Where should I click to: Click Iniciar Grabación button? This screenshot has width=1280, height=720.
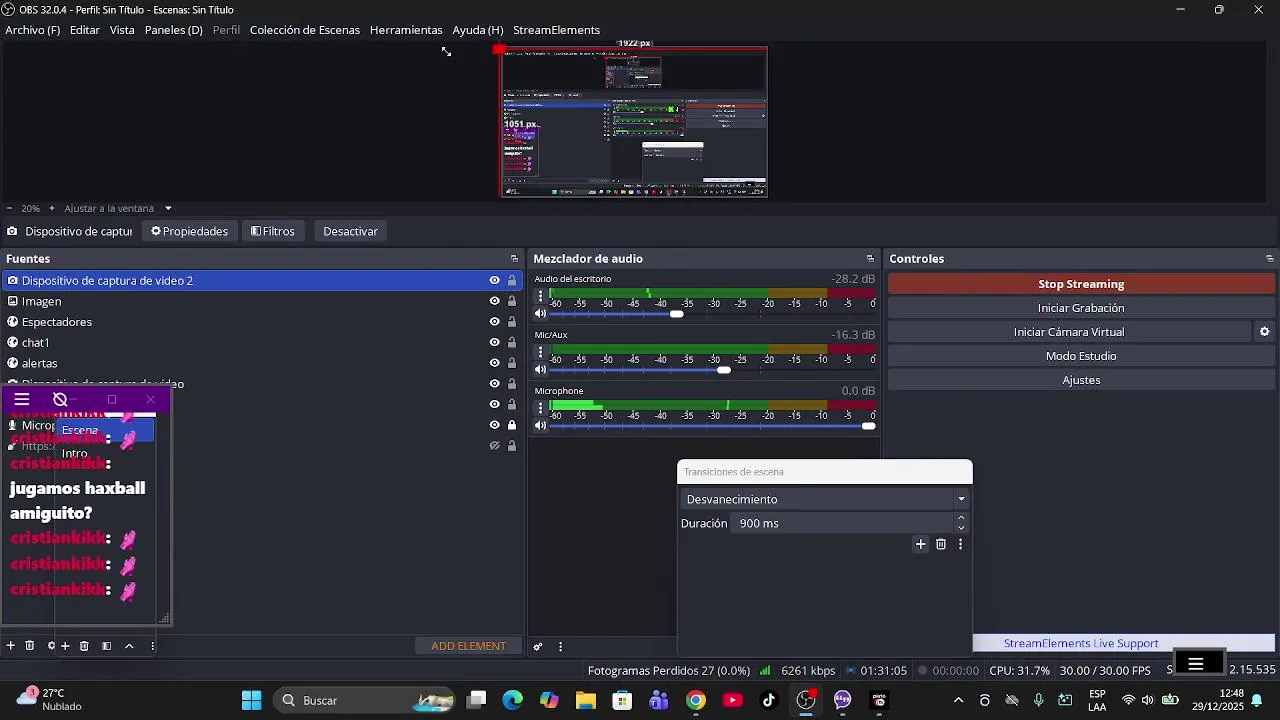coord(1081,308)
